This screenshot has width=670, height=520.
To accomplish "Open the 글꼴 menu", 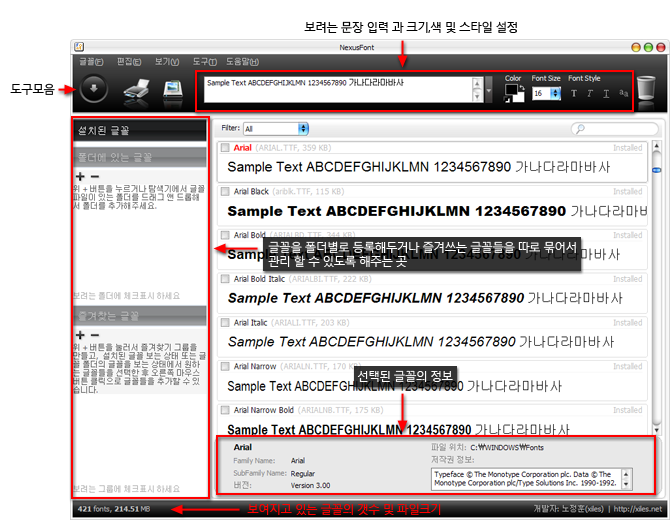I will (x=90, y=61).
